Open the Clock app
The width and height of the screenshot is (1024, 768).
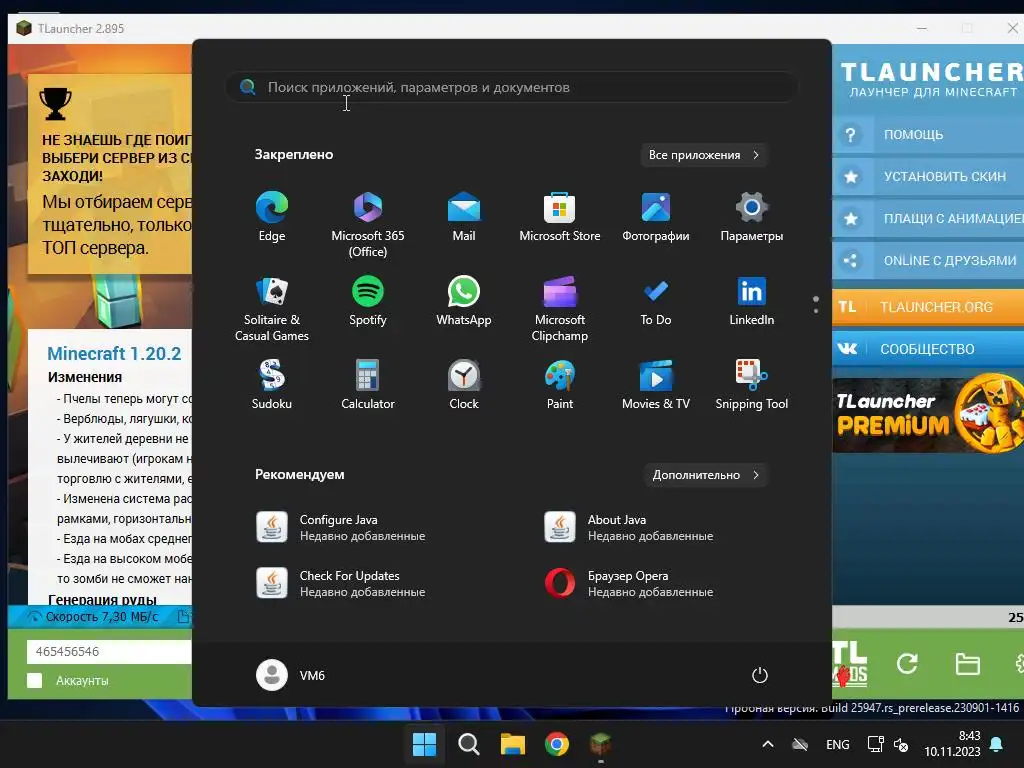464,385
